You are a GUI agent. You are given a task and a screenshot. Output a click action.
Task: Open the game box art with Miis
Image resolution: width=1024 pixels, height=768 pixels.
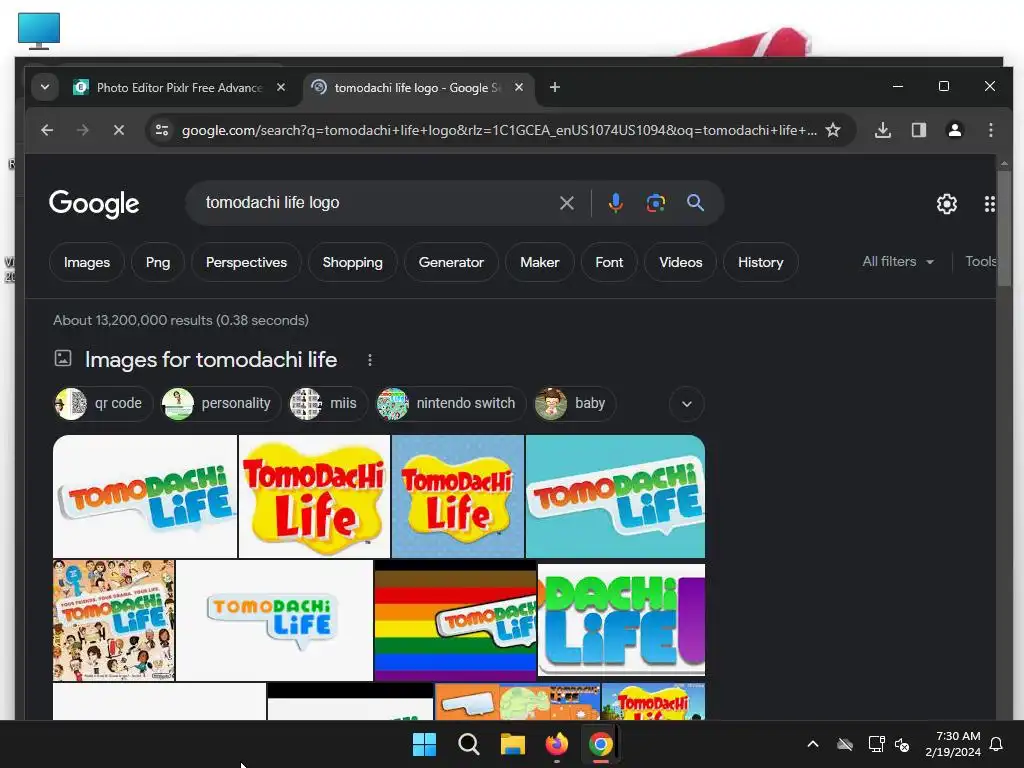tap(114, 620)
